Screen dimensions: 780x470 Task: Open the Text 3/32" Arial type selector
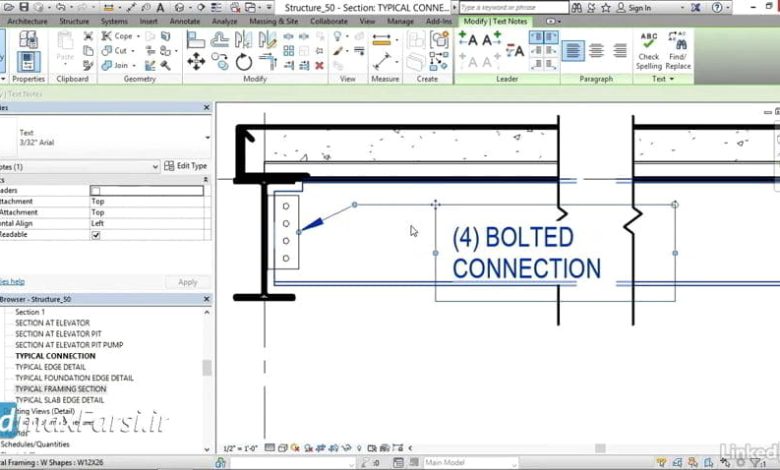(105, 138)
